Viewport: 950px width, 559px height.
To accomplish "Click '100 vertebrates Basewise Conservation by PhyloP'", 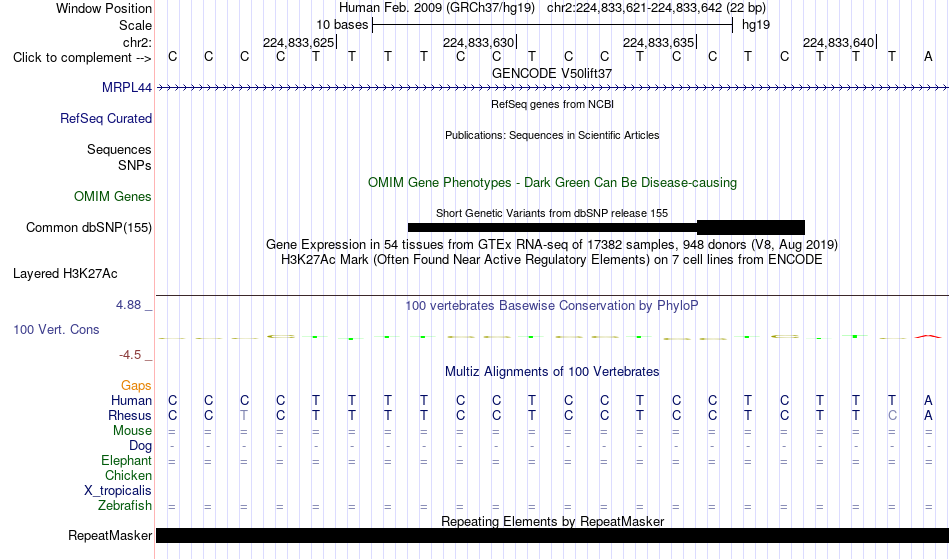I will (x=552, y=306).
